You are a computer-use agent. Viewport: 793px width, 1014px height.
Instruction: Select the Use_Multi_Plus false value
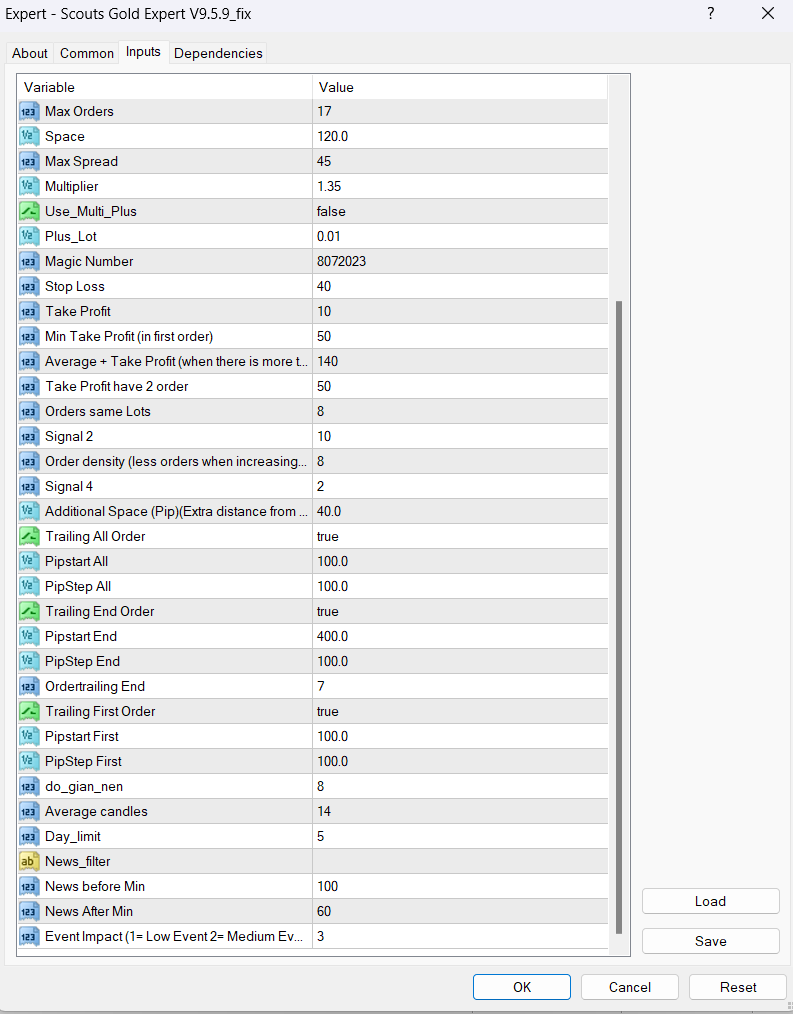point(460,211)
